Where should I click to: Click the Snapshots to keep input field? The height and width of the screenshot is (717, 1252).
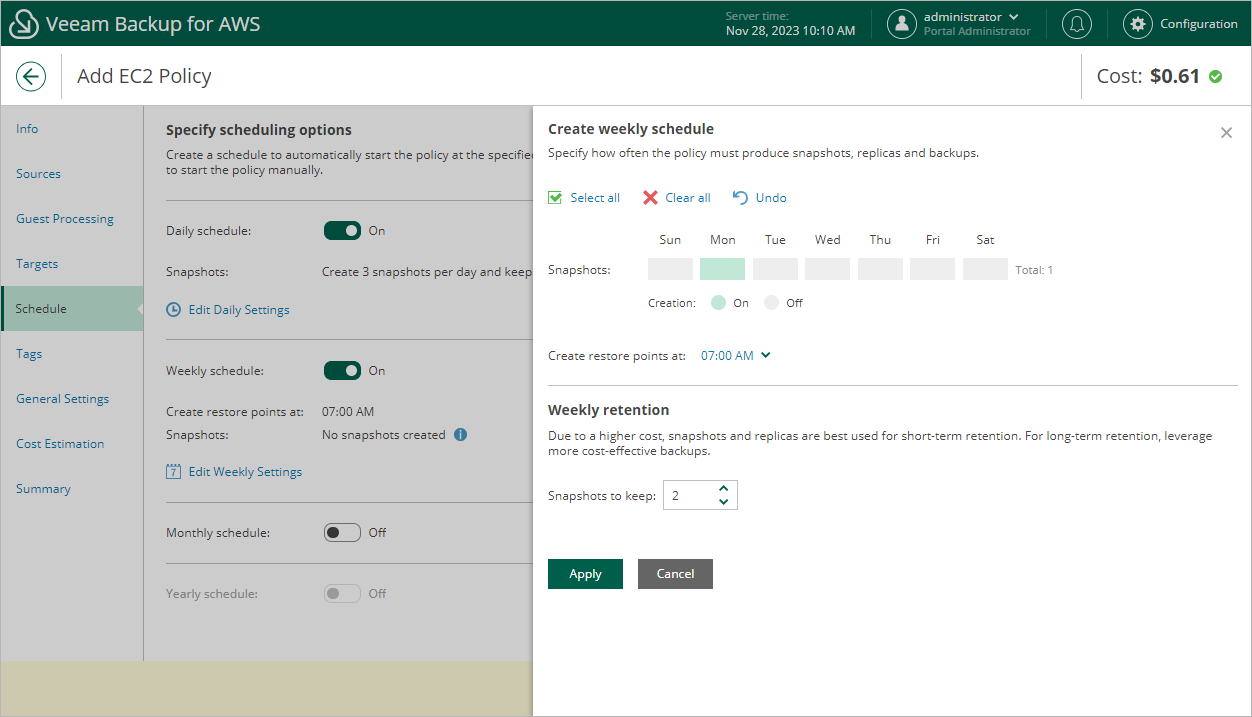tap(700, 495)
